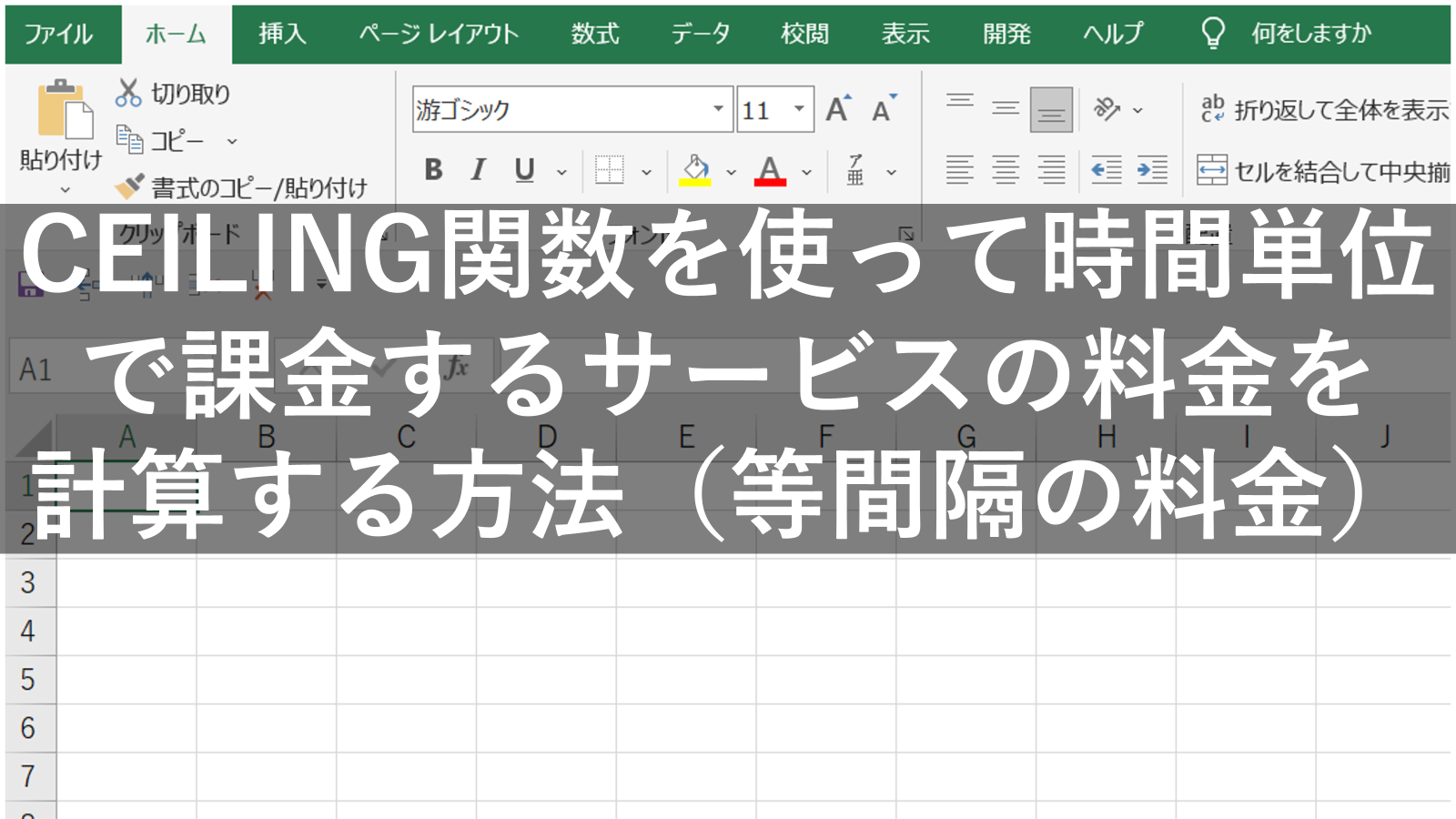Click the Borders icon
The width and height of the screenshot is (1456, 819).
click(x=610, y=169)
